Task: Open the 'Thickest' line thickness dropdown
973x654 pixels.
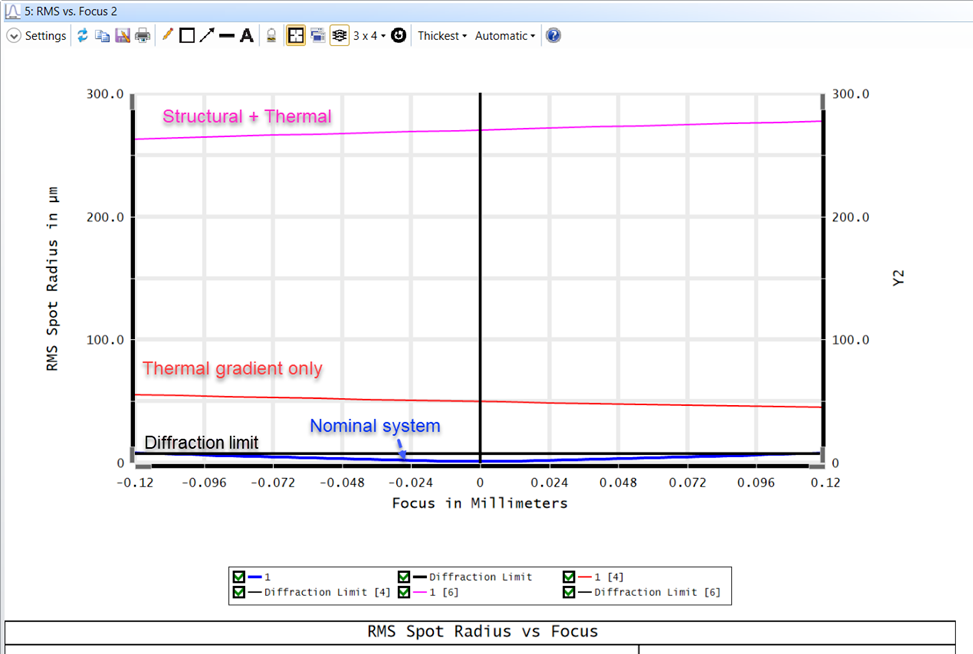Action: pos(442,35)
